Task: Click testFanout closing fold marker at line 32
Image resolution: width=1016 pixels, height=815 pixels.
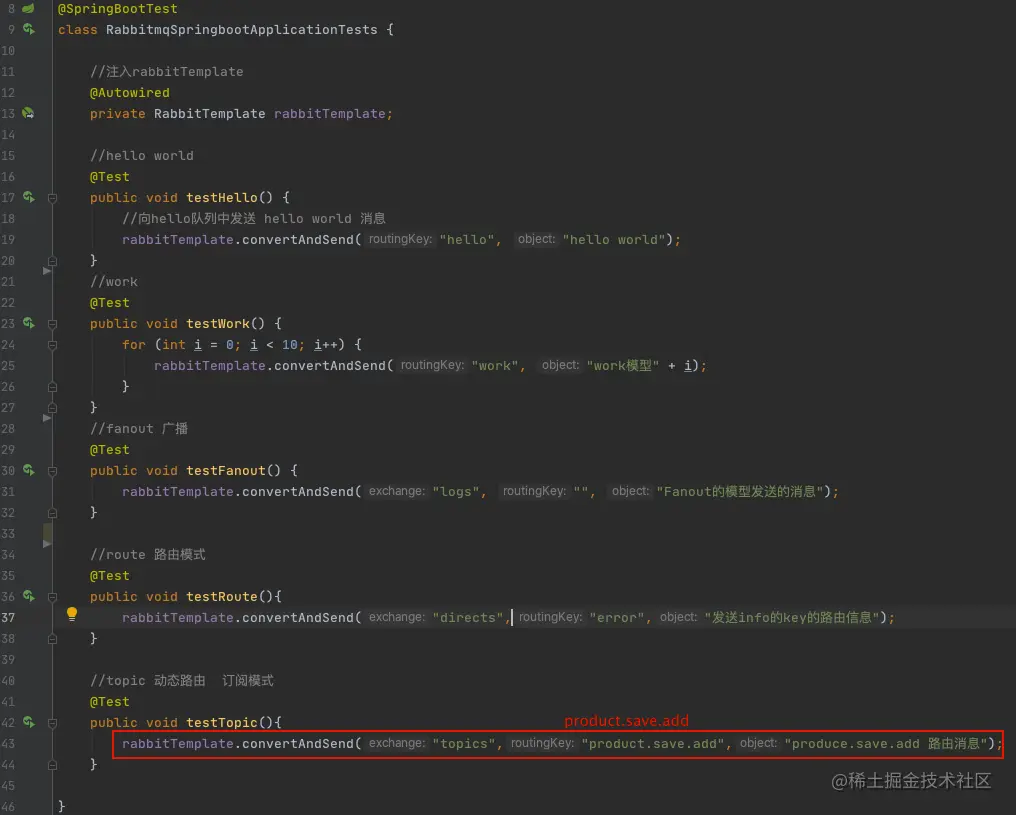Action: (52, 513)
